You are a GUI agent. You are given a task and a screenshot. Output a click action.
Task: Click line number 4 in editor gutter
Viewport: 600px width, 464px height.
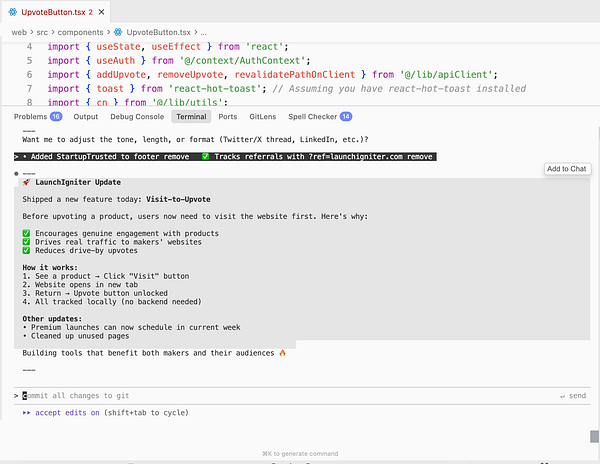click(x=29, y=47)
